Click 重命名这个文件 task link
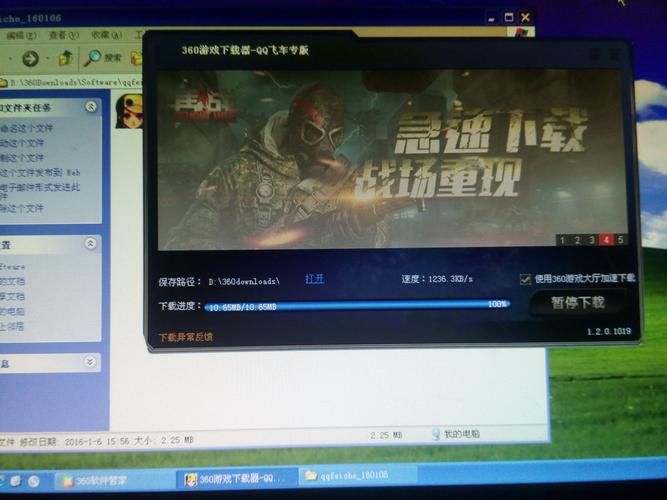 click(x=26, y=128)
